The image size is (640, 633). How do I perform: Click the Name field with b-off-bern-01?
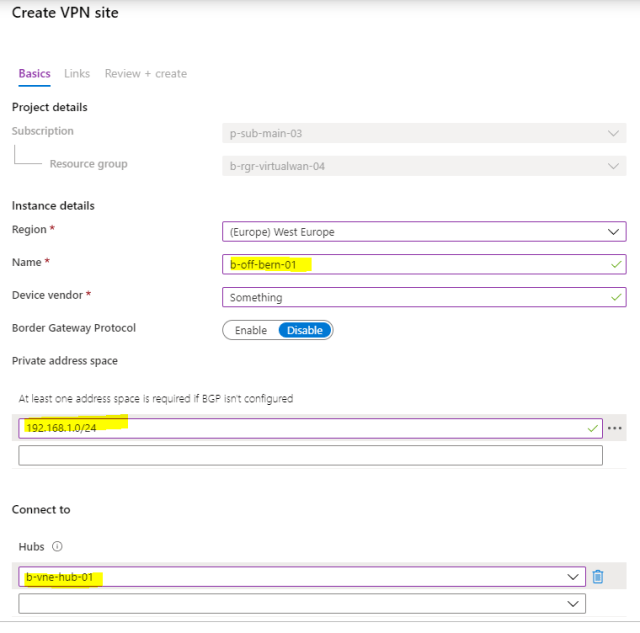400,265
